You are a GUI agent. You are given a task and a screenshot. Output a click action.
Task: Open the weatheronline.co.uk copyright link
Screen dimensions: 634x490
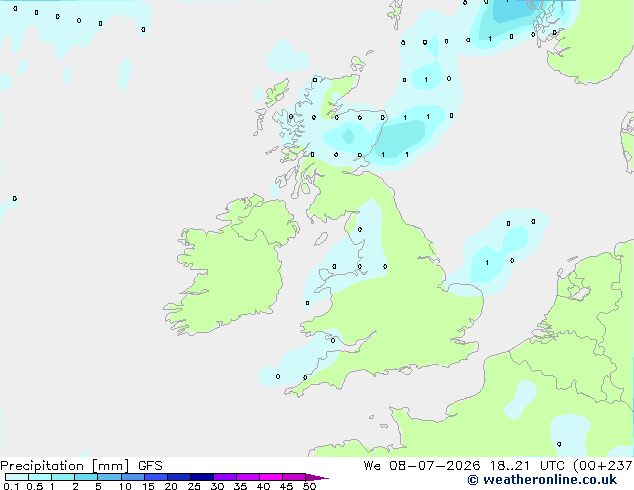542,480
